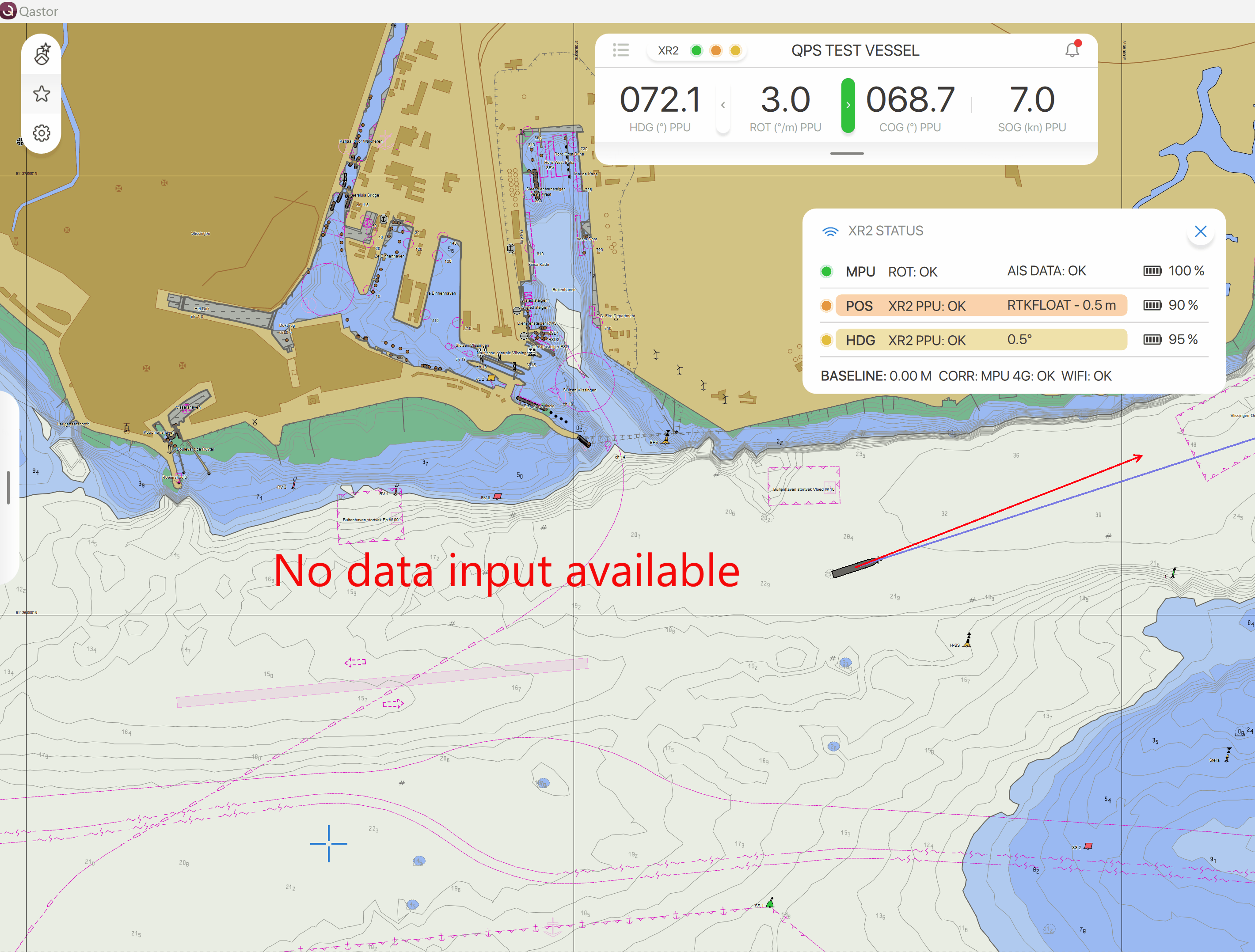
Task: Click the yellow HDG status indicator dot
Action: (826, 340)
